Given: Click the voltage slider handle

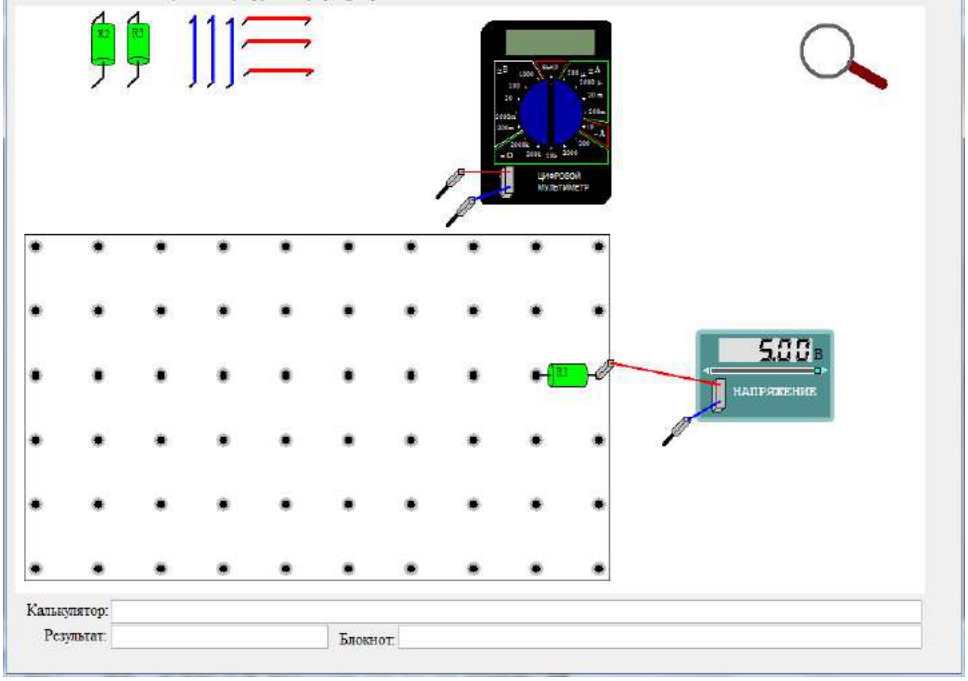Looking at the screenshot, I should coord(817,371).
